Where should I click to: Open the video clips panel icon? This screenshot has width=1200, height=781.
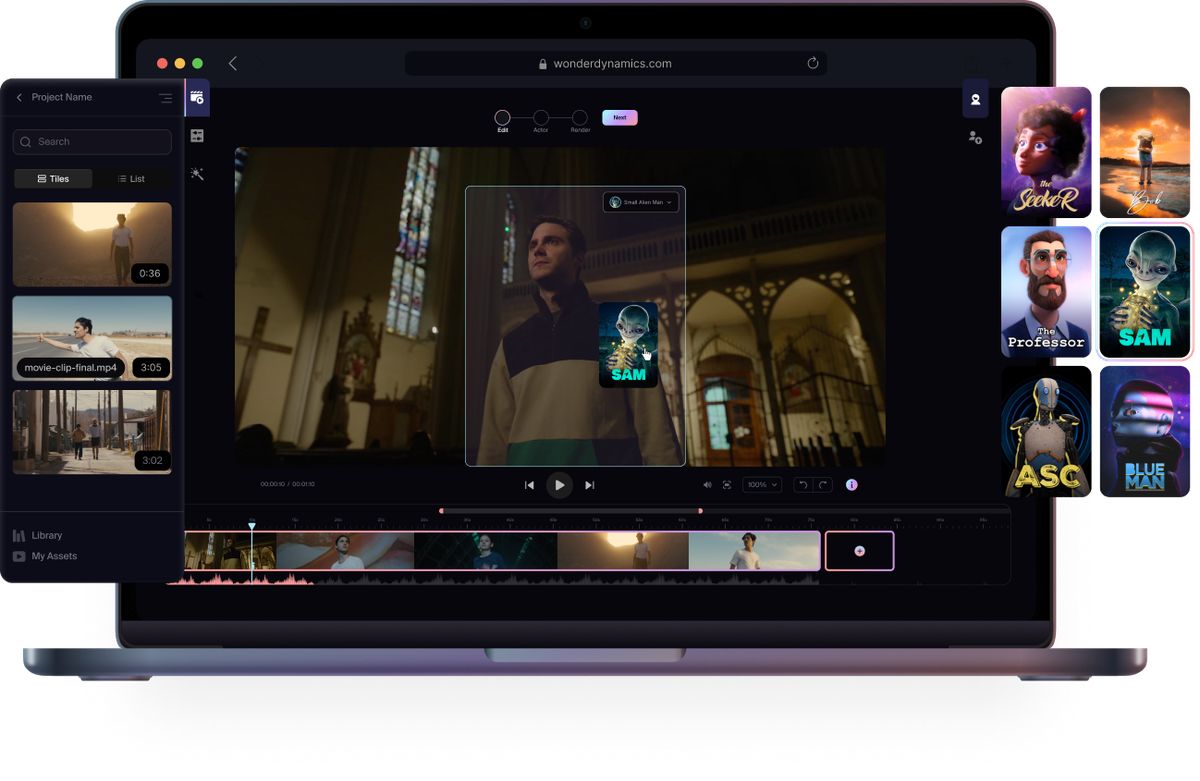[197, 97]
